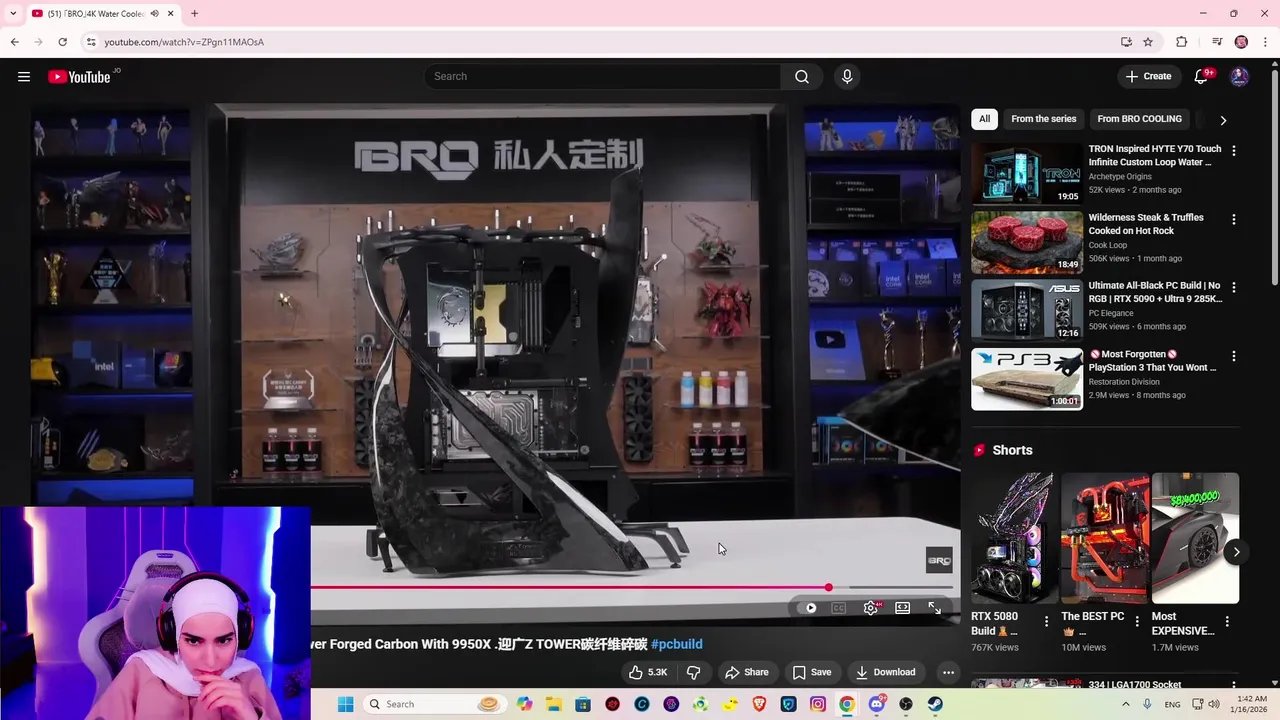Open Instagram from the taskbar

point(818,704)
